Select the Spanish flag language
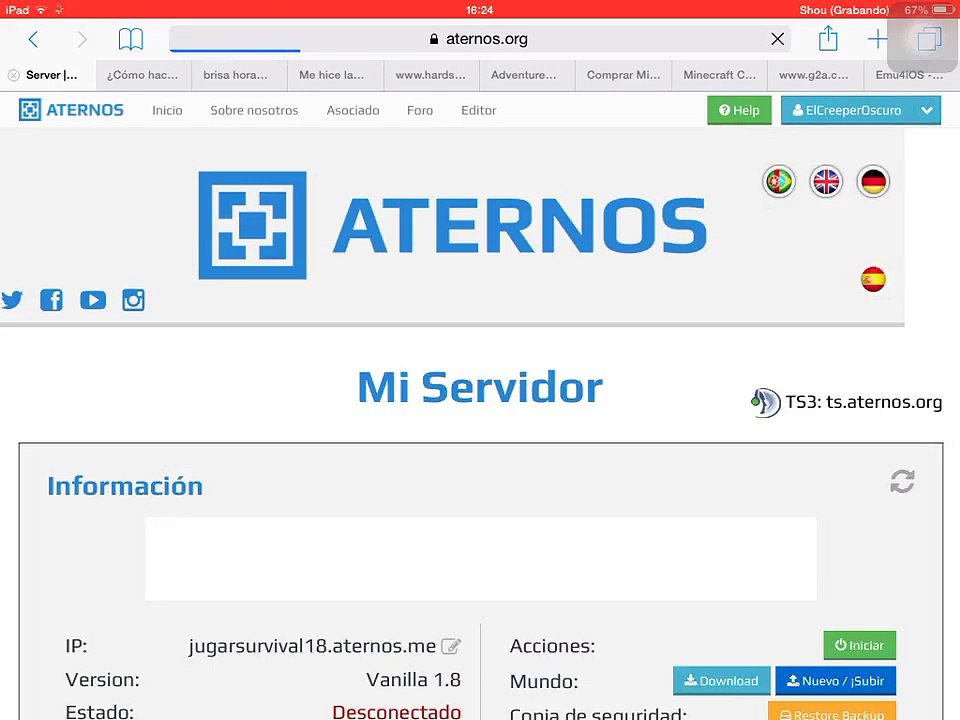The image size is (960, 720). pyautogui.click(x=873, y=279)
